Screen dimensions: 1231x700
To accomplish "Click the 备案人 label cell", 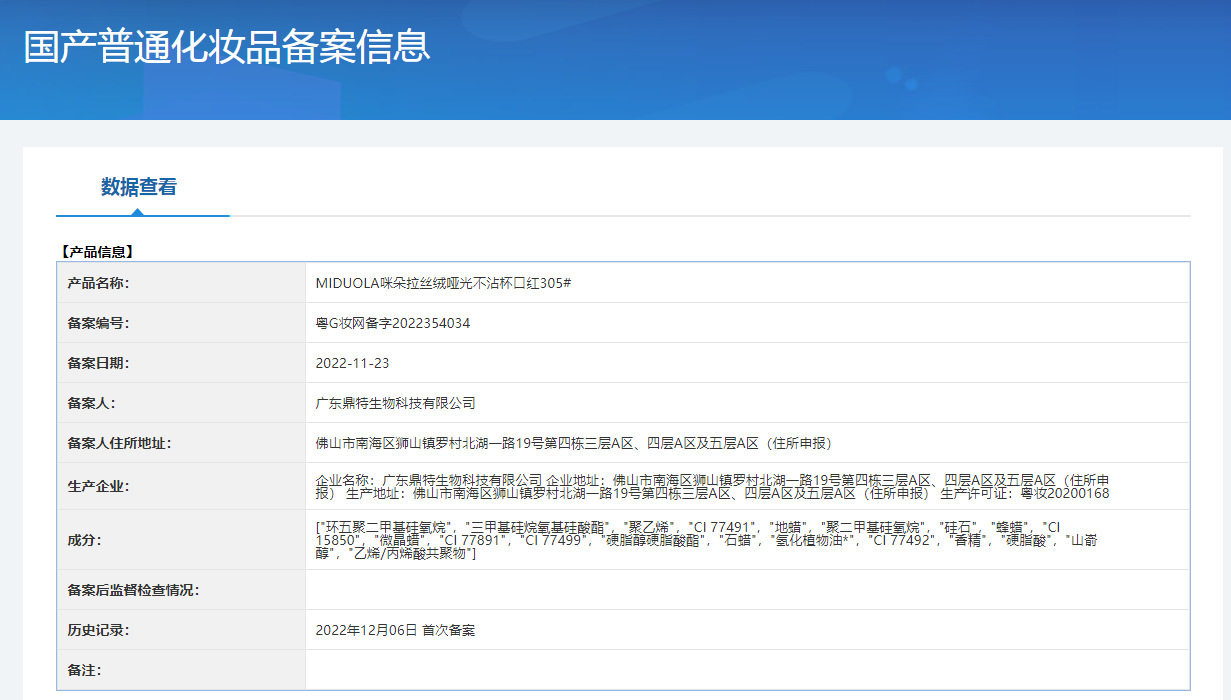I will 181,403.
